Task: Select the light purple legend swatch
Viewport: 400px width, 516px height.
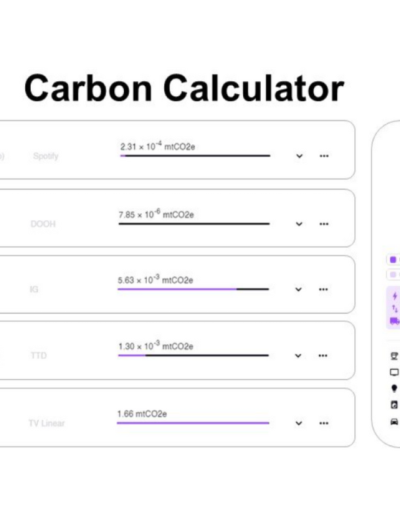Action: (393, 274)
